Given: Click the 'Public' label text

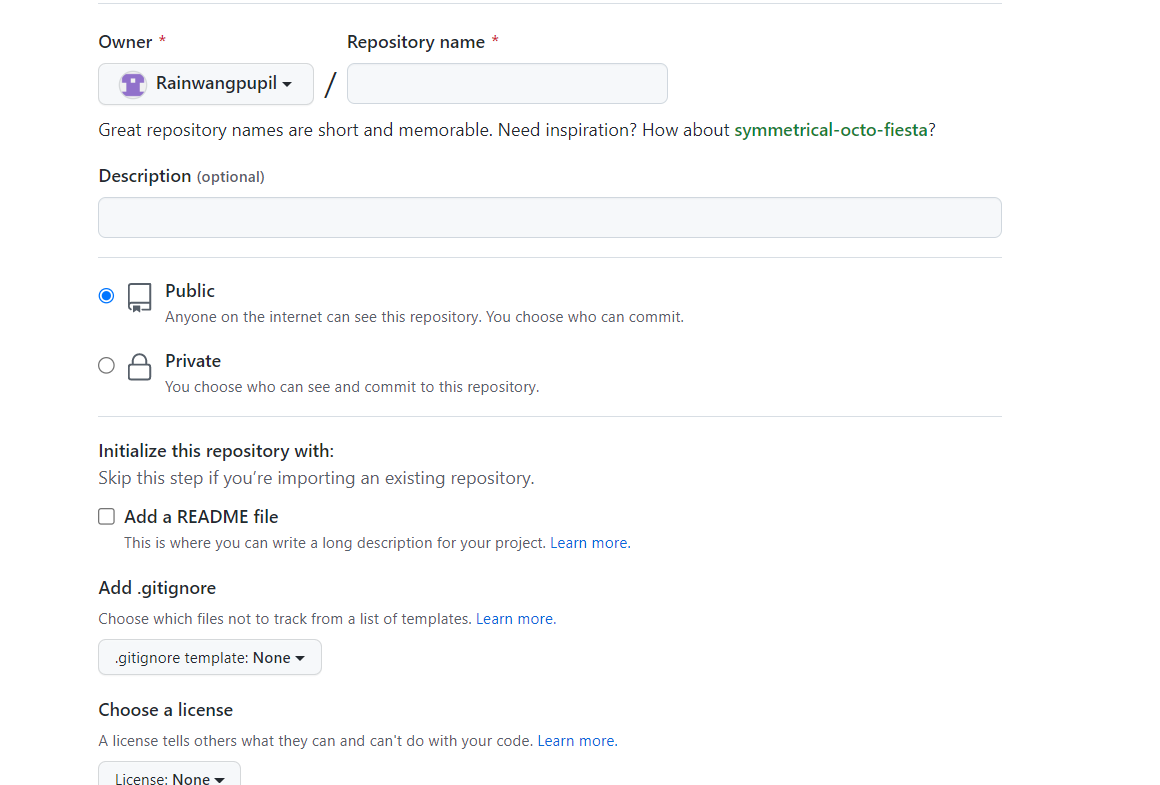Looking at the screenshot, I should tap(190, 292).
